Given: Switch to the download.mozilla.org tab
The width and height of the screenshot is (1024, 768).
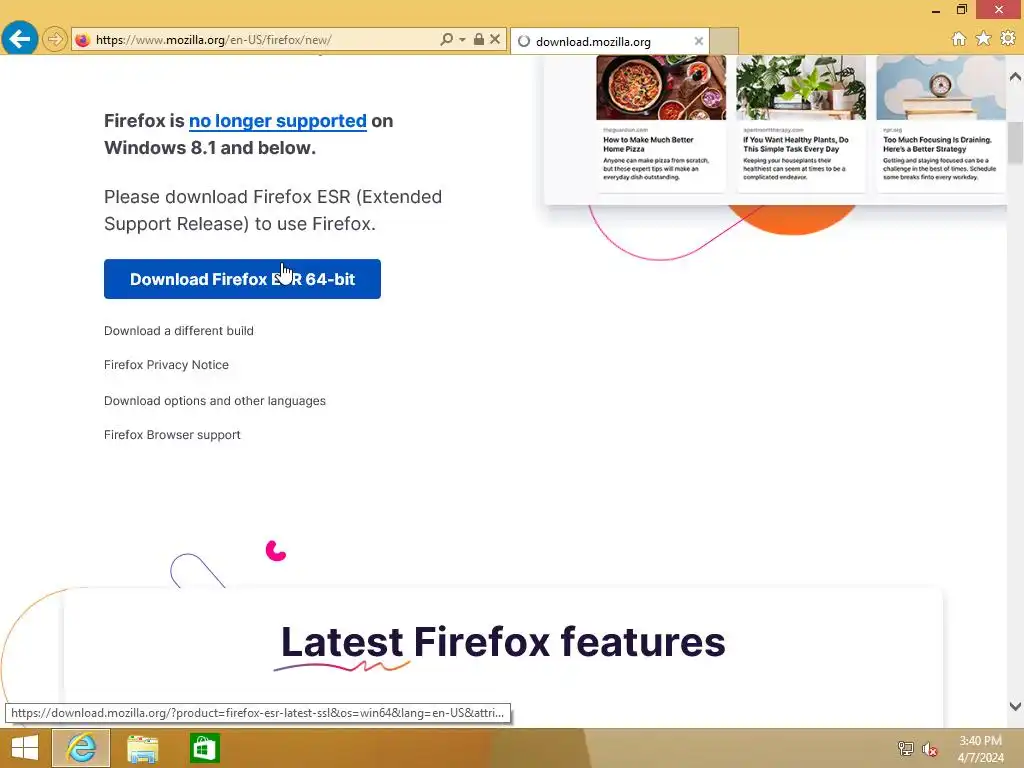Looking at the screenshot, I should pos(609,41).
